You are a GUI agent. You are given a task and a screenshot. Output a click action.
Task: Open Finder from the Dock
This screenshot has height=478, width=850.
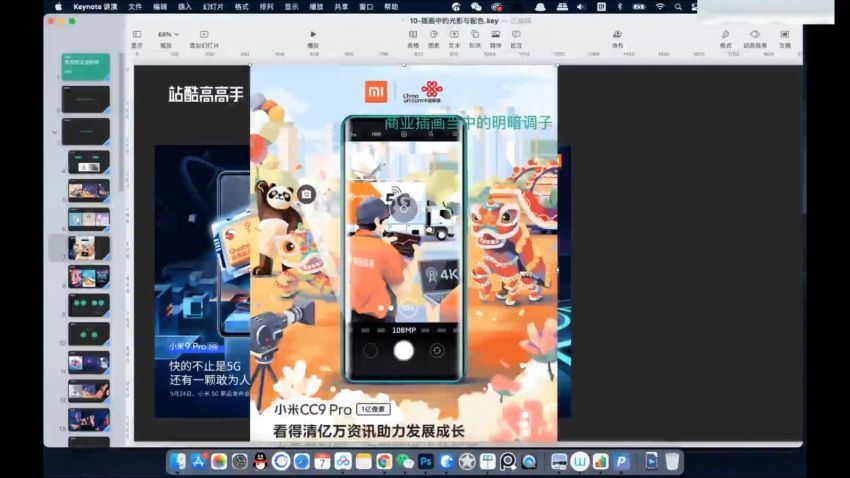177,461
